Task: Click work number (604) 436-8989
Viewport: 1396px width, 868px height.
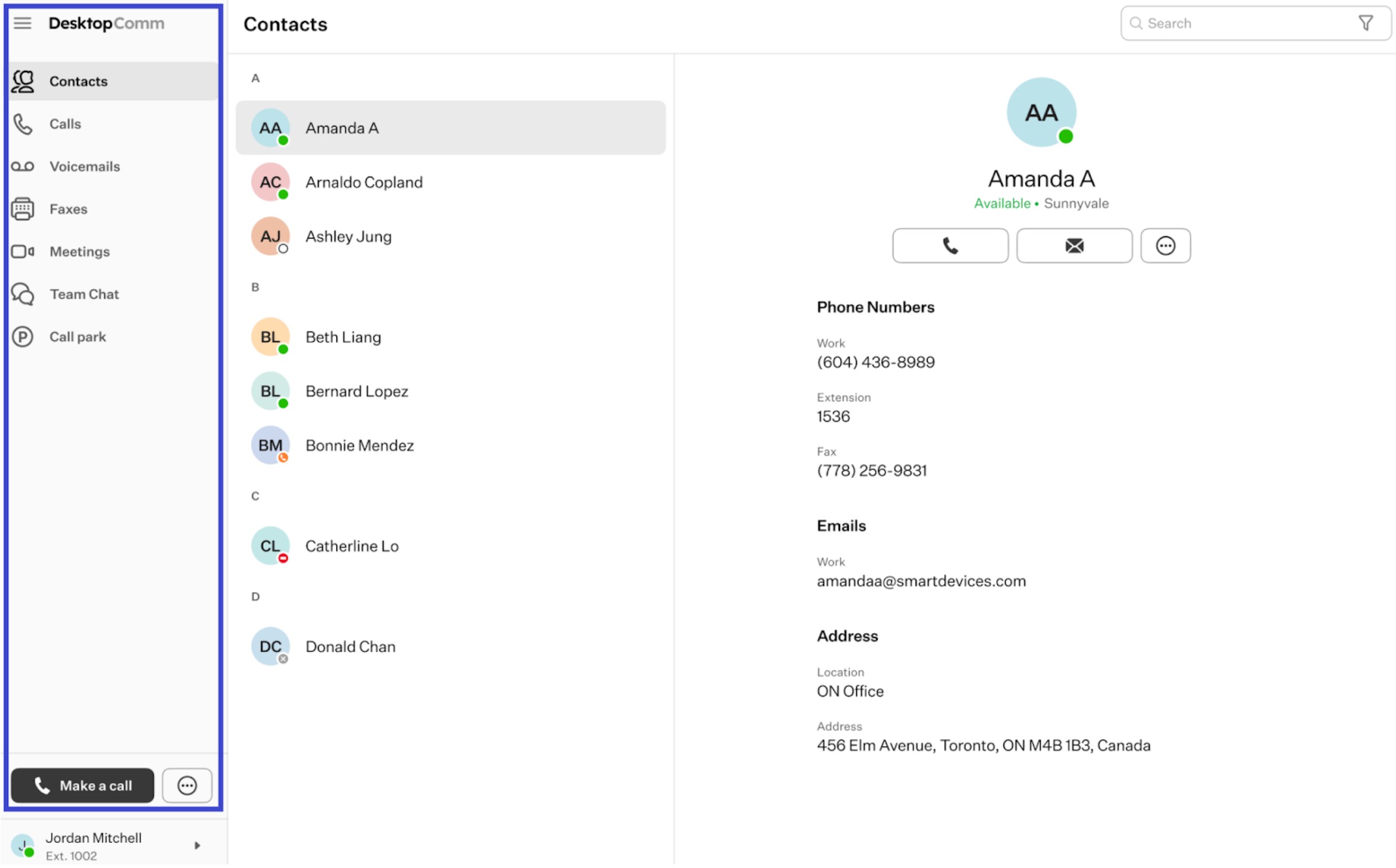Action: (875, 363)
